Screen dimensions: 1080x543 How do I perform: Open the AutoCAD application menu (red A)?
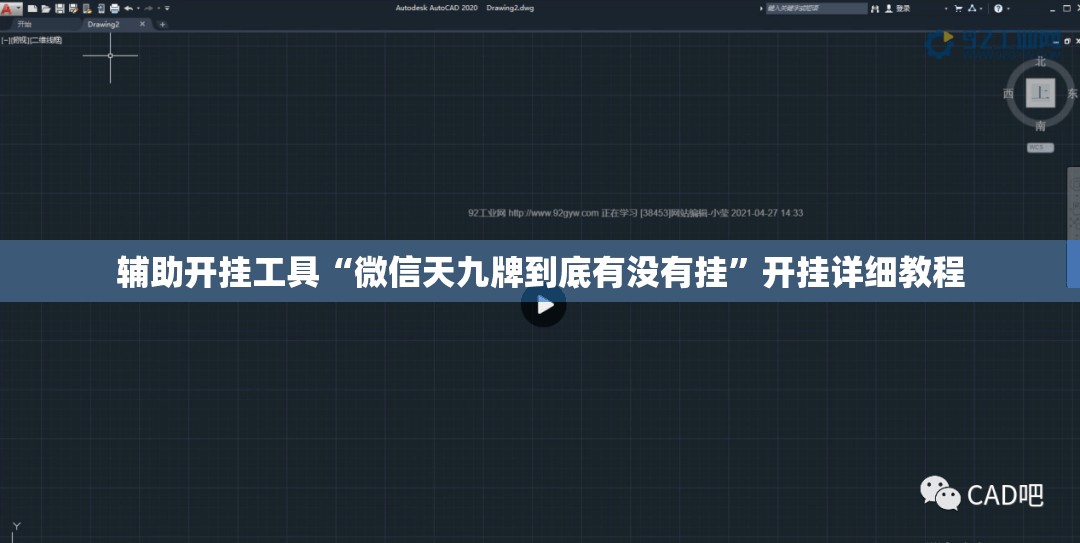tap(11, 8)
